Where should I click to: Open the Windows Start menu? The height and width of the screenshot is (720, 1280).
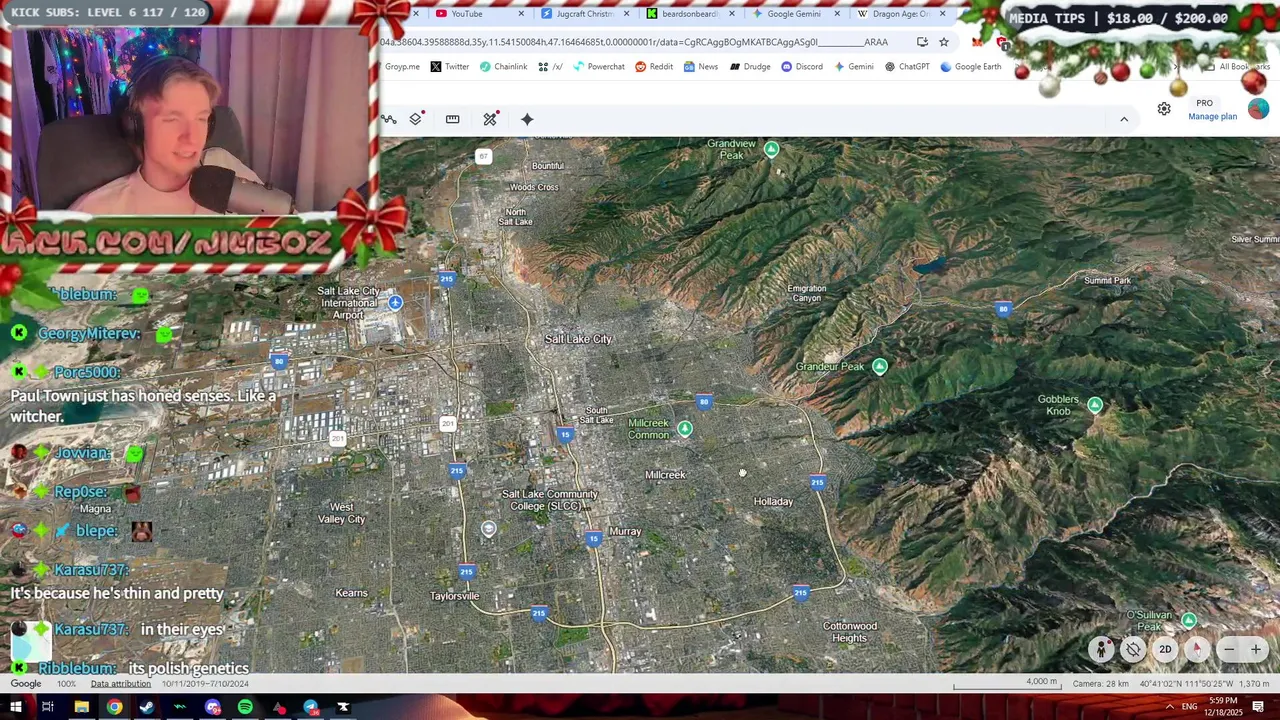click(x=16, y=707)
